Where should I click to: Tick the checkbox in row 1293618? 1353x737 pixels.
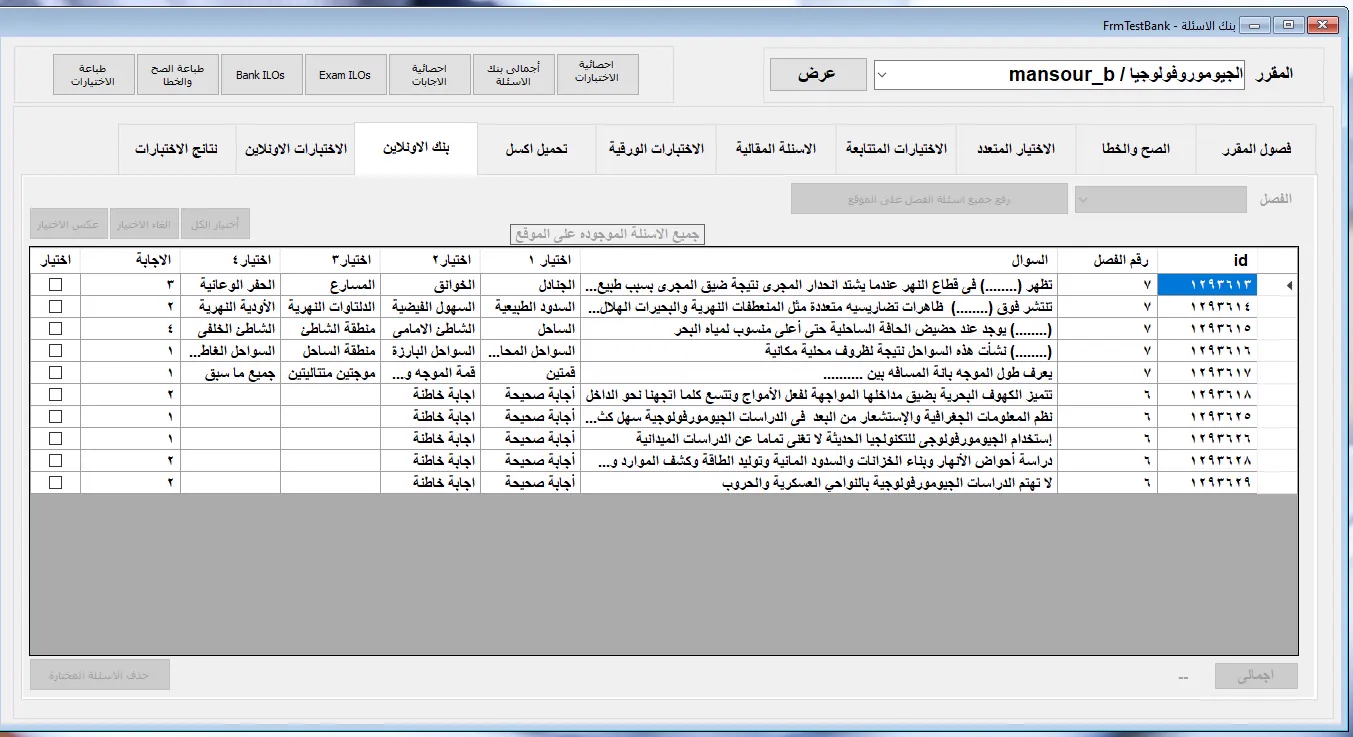(x=55, y=395)
